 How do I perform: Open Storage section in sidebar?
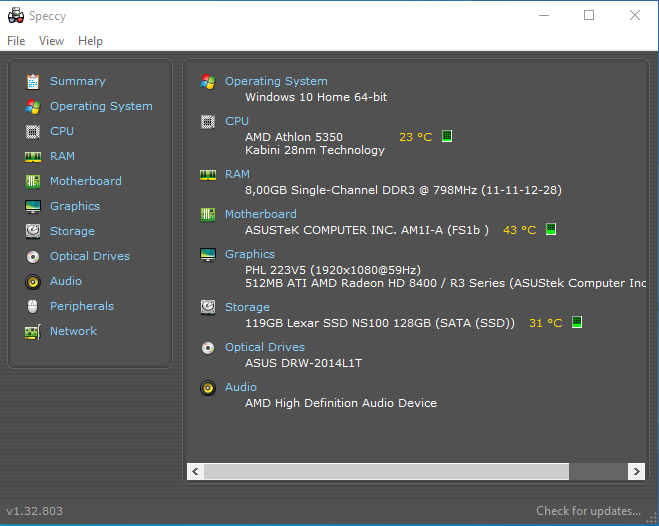tap(72, 231)
